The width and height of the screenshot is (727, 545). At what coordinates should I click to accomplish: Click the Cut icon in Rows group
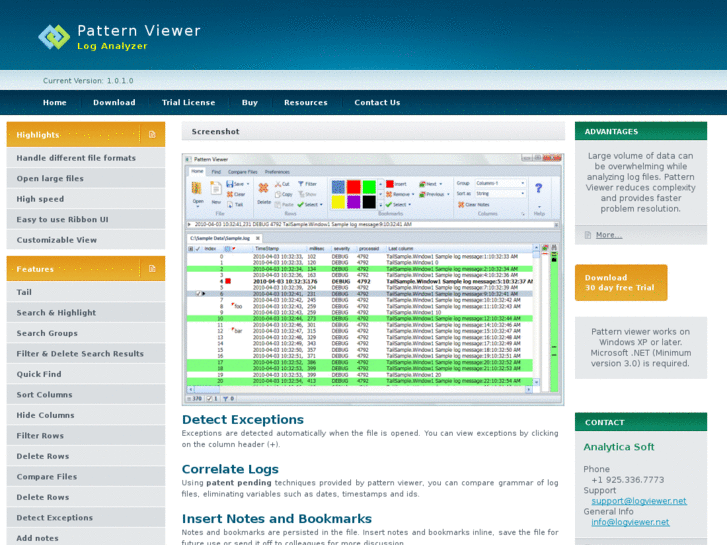coord(278,184)
